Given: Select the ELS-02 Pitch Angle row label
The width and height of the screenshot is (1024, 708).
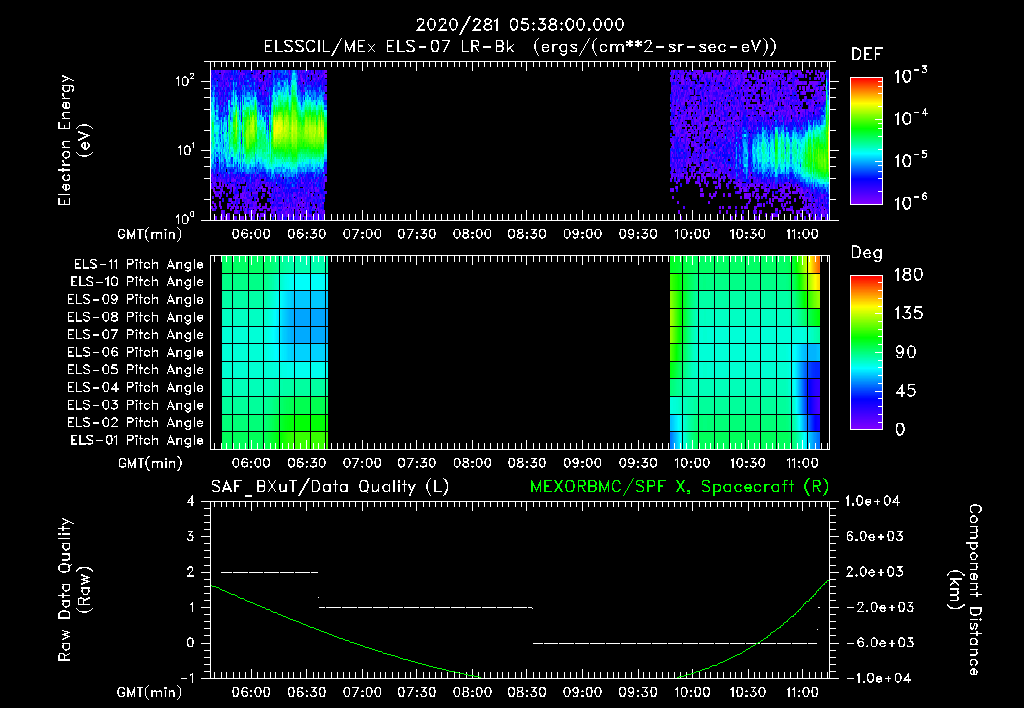Looking at the screenshot, I should point(135,423).
